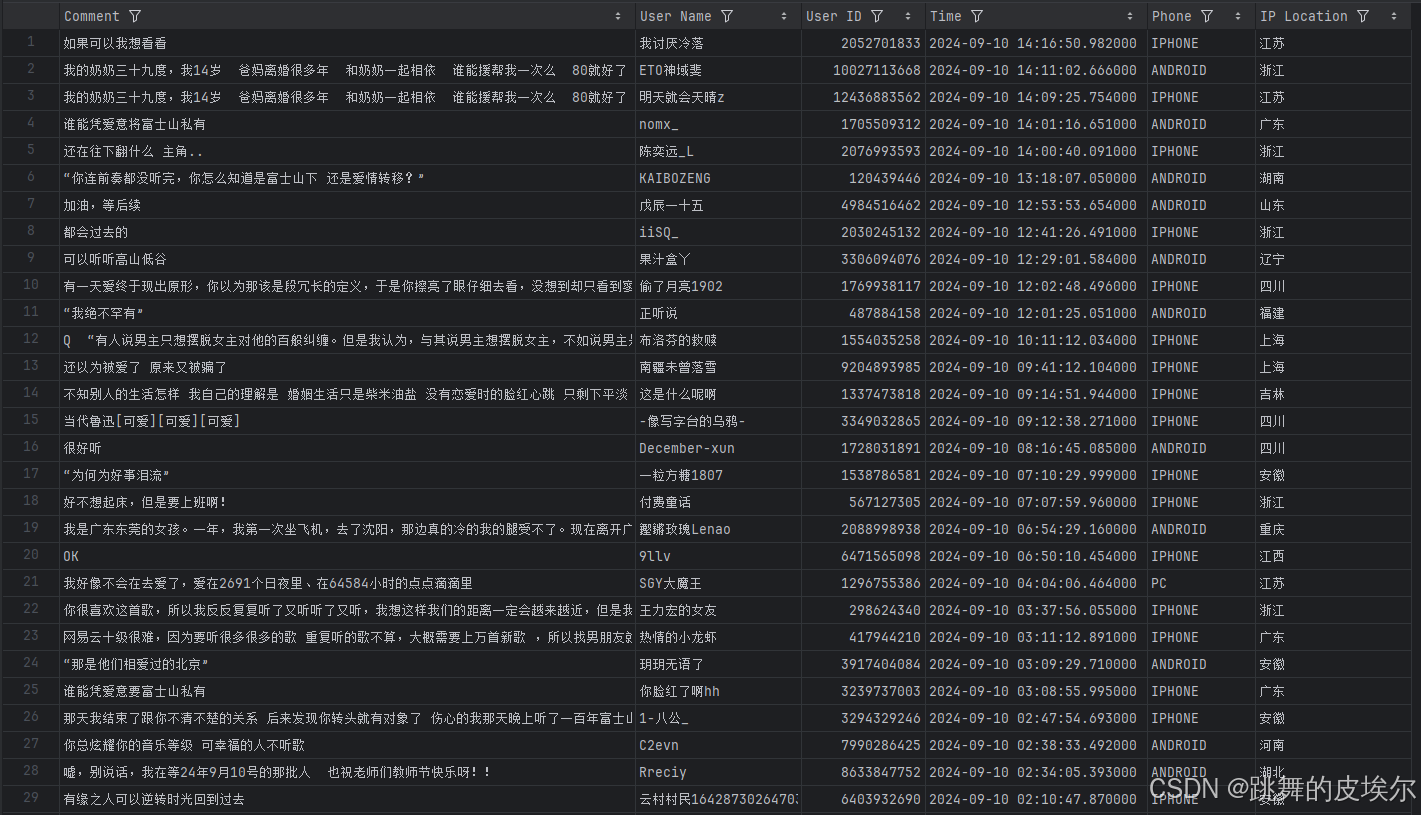Click IP location cell '山东'
Screen dimensions: 1421x815
(x=1333, y=205)
